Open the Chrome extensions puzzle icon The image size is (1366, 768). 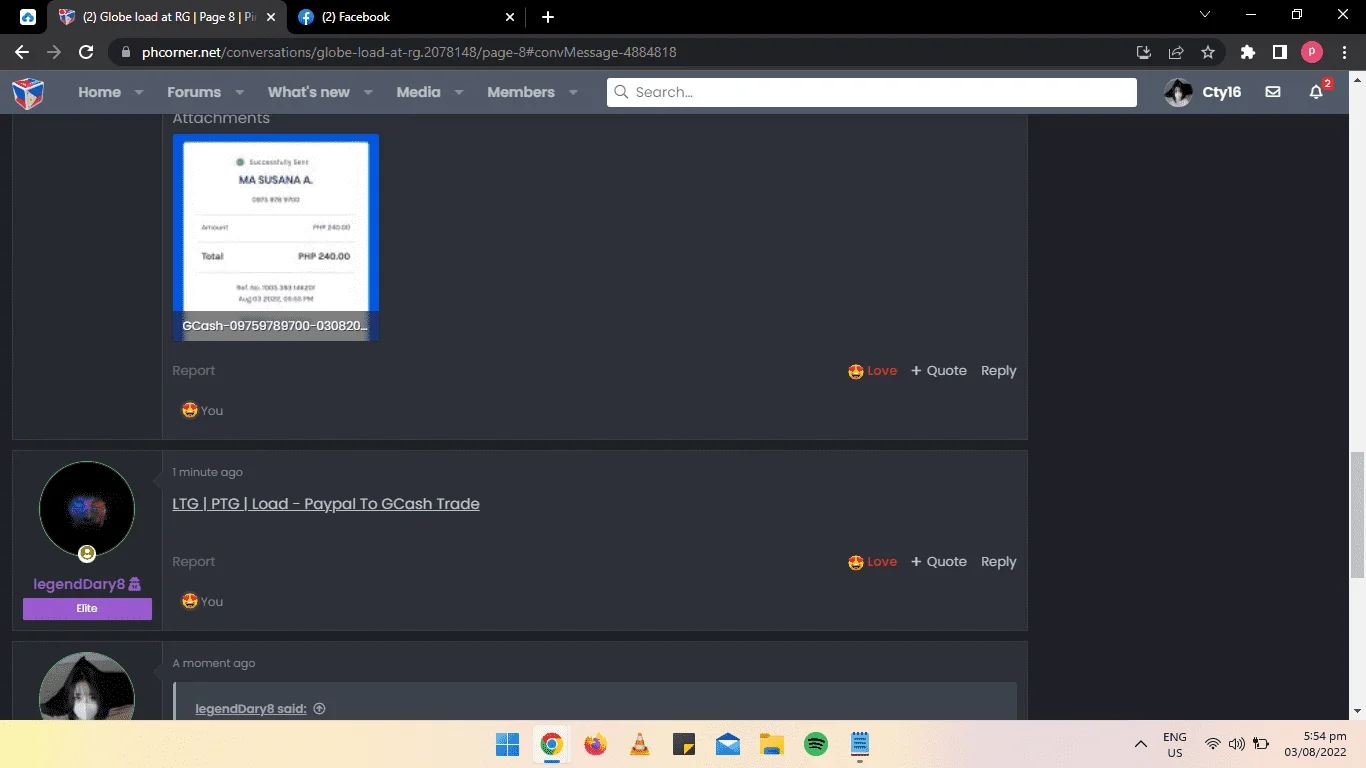1247,52
